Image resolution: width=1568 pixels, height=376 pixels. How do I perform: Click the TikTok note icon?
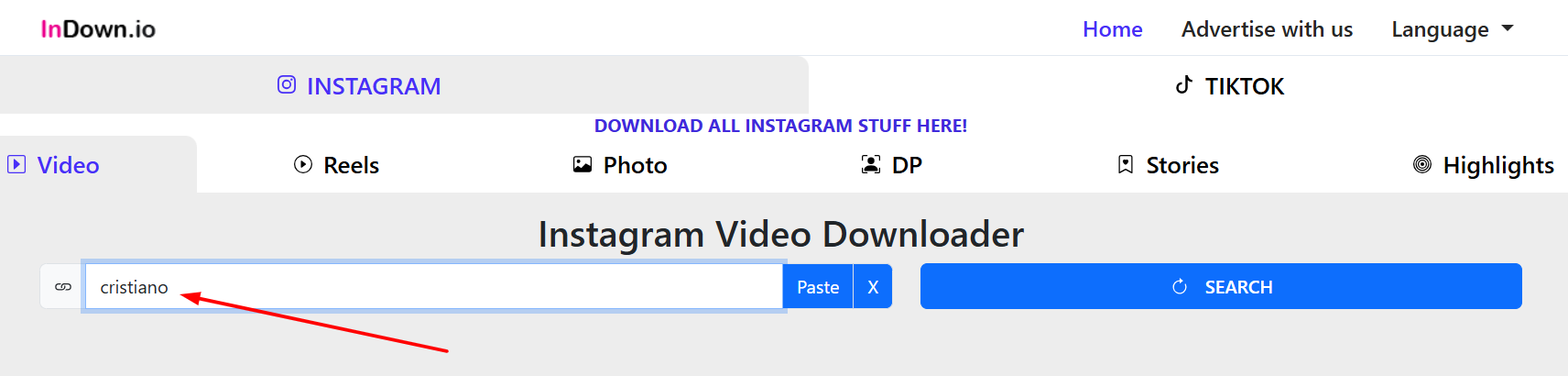point(1183,84)
